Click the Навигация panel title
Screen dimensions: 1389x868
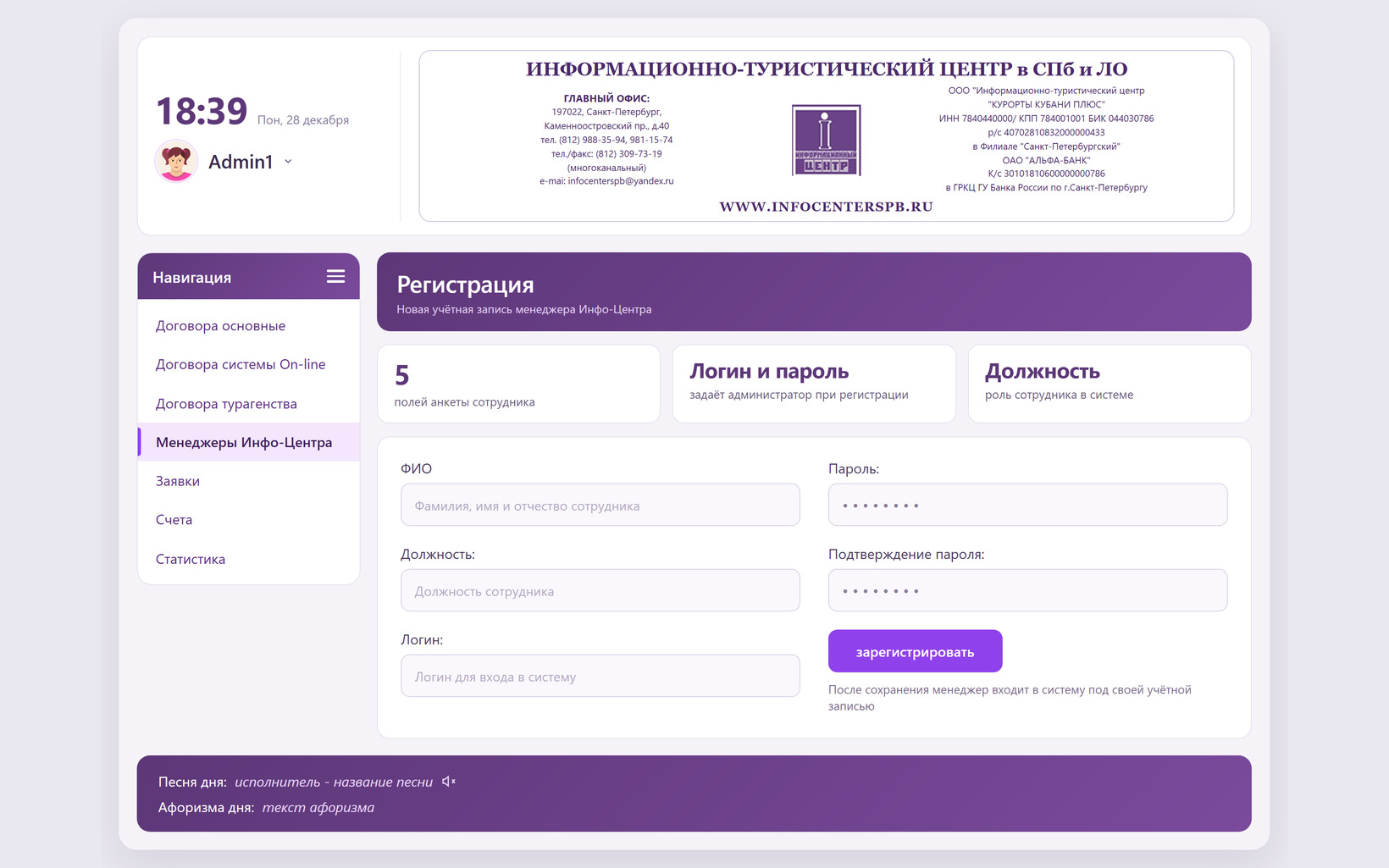coord(191,278)
